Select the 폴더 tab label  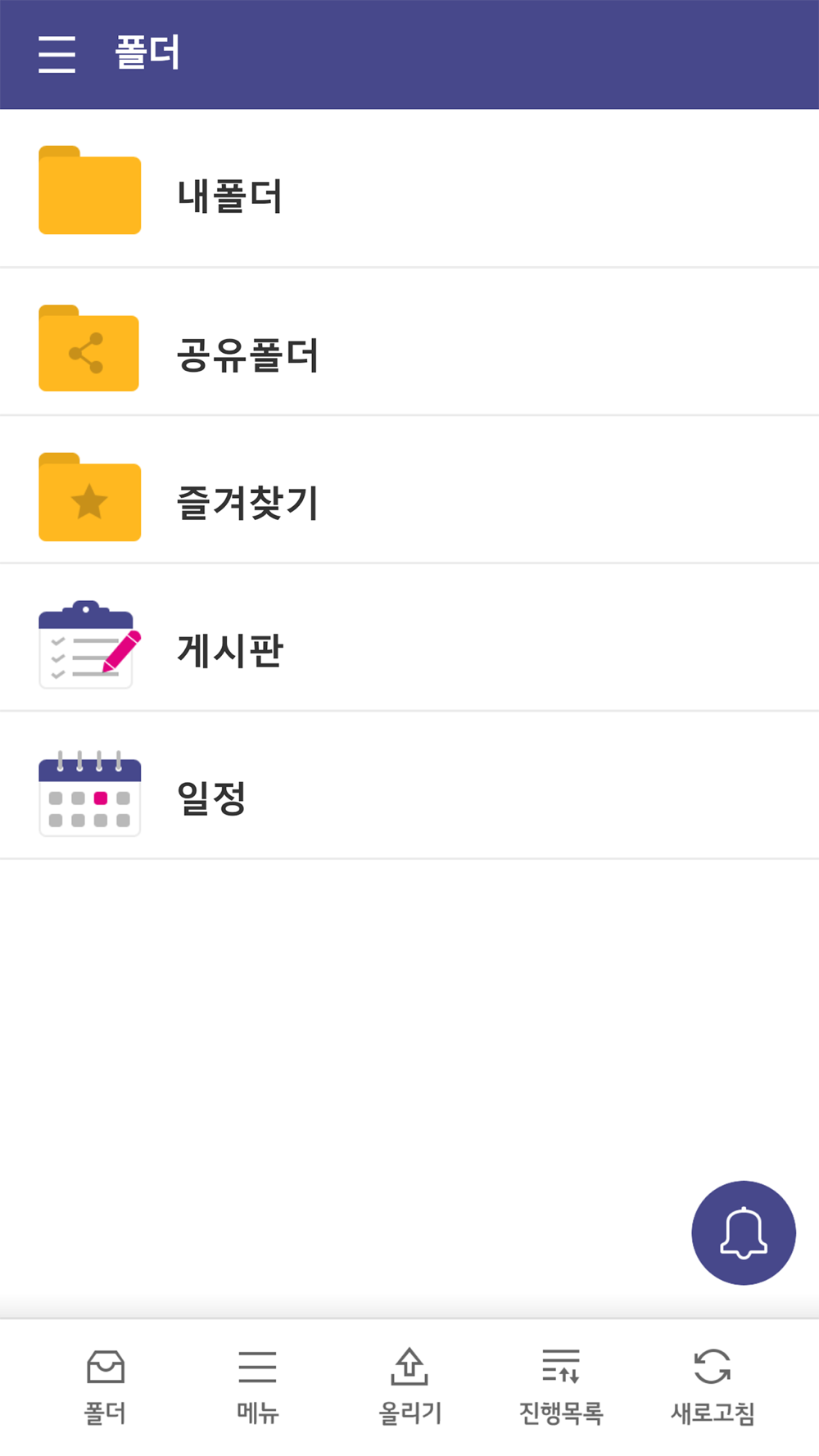[x=106, y=1413]
